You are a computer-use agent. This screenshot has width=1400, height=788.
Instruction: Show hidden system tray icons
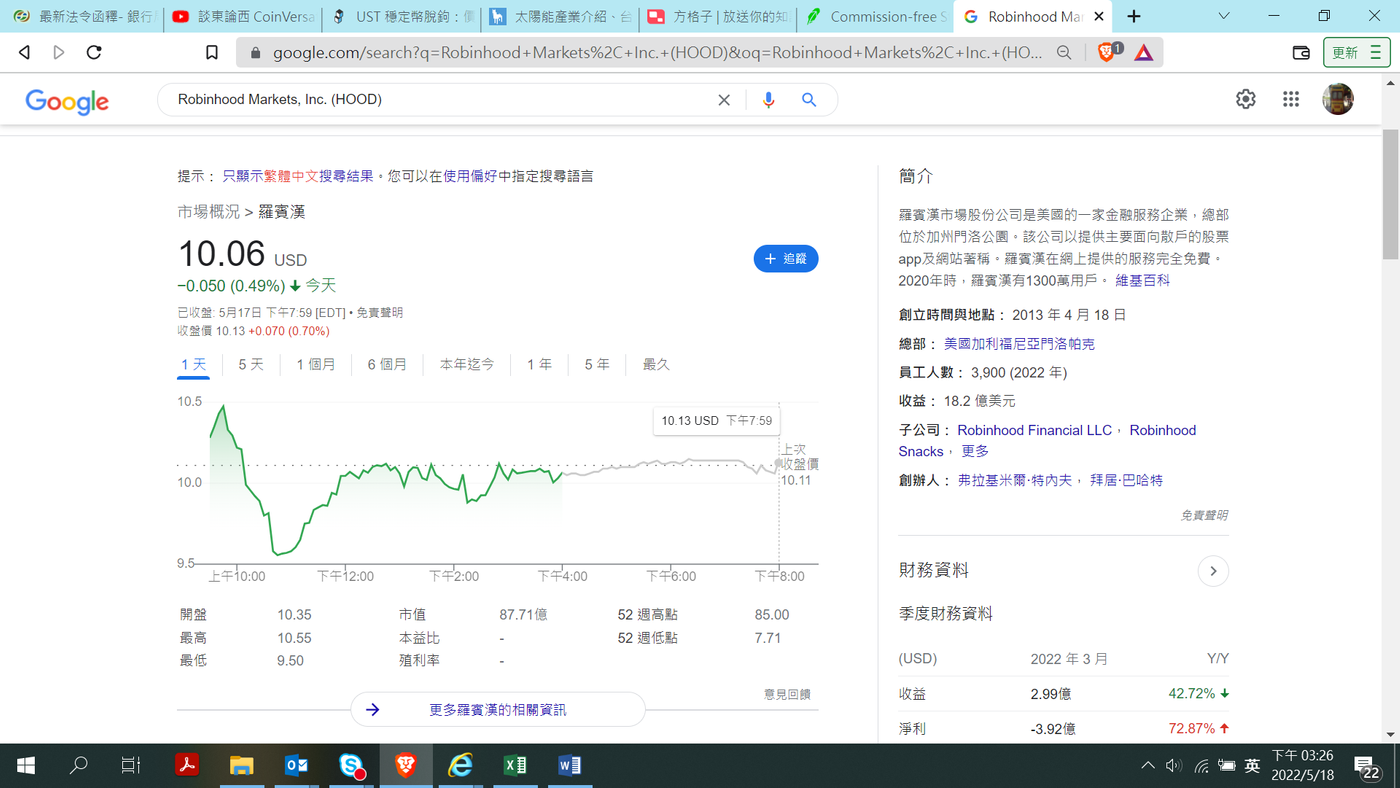[1147, 766]
